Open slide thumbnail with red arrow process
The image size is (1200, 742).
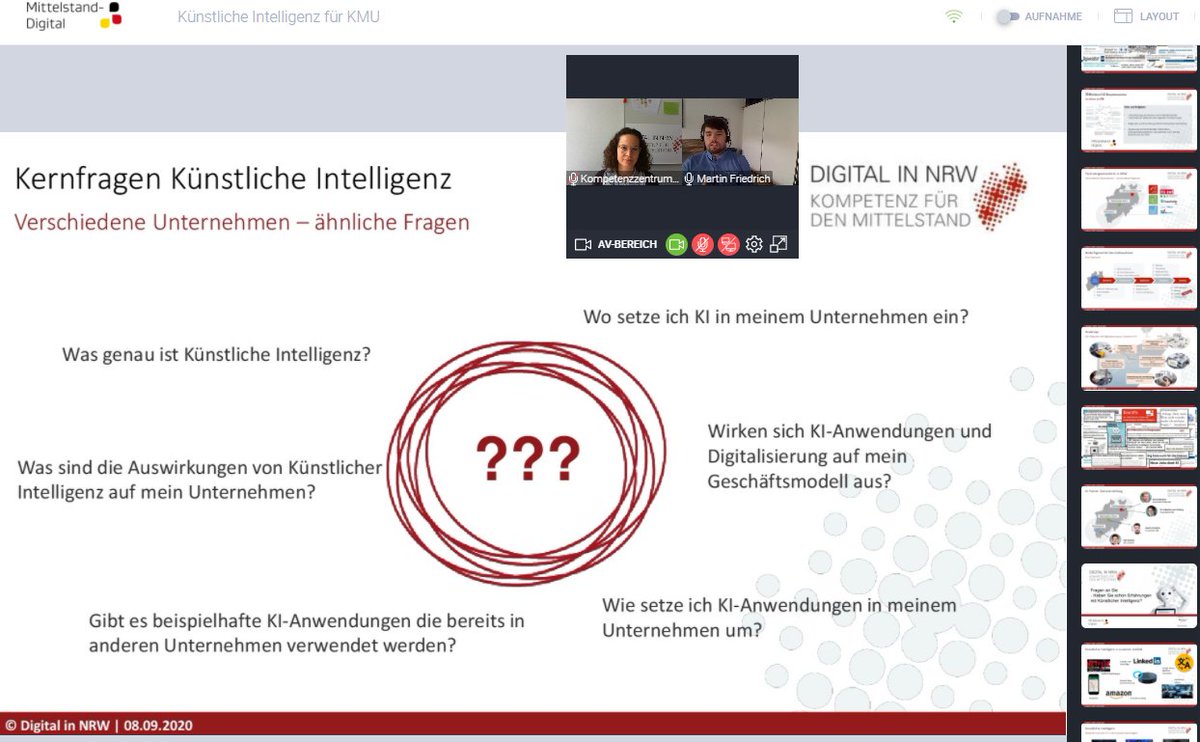click(1139, 278)
